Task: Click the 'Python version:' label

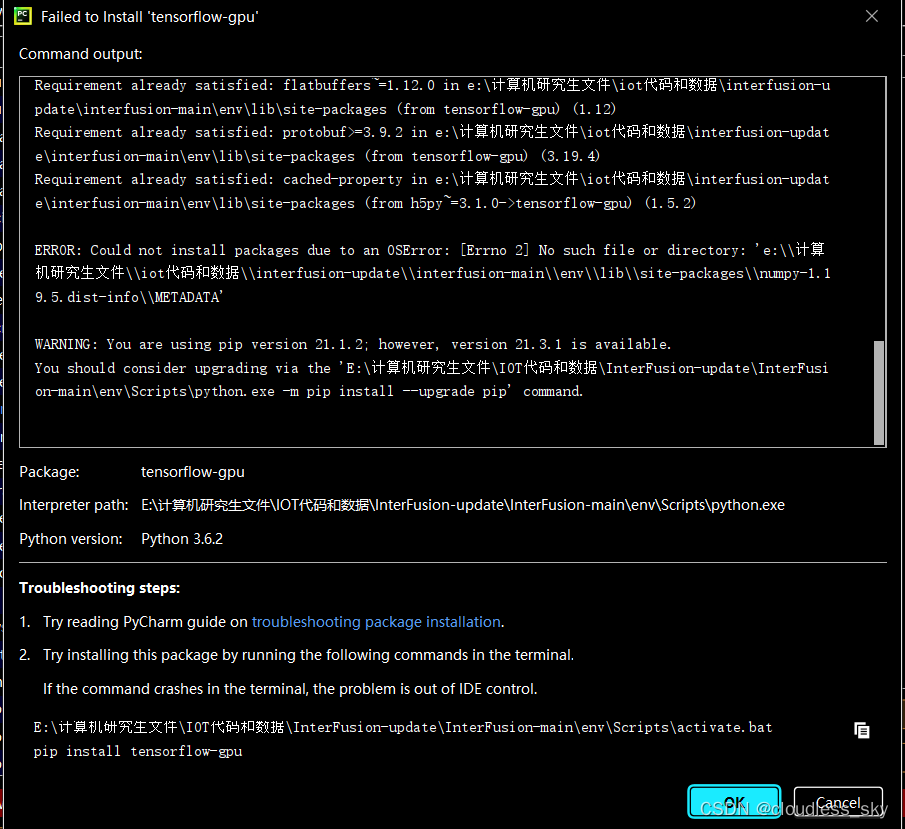Action: coord(71,539)
